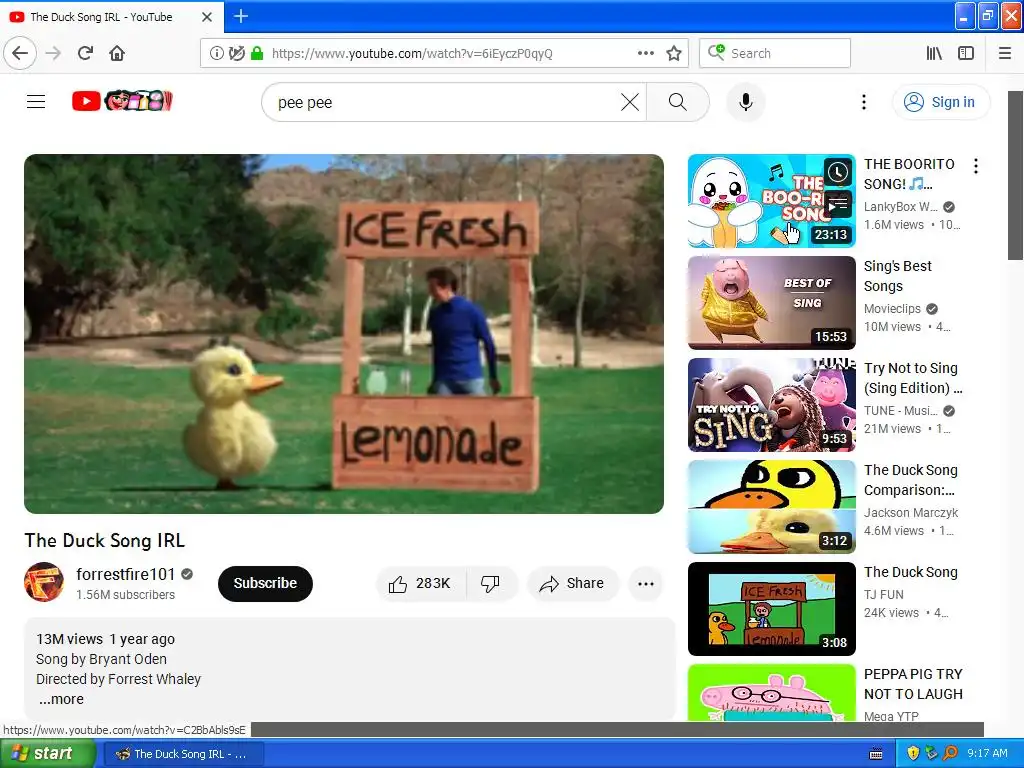Click the Firefox Search box

(x=775, y=54)
